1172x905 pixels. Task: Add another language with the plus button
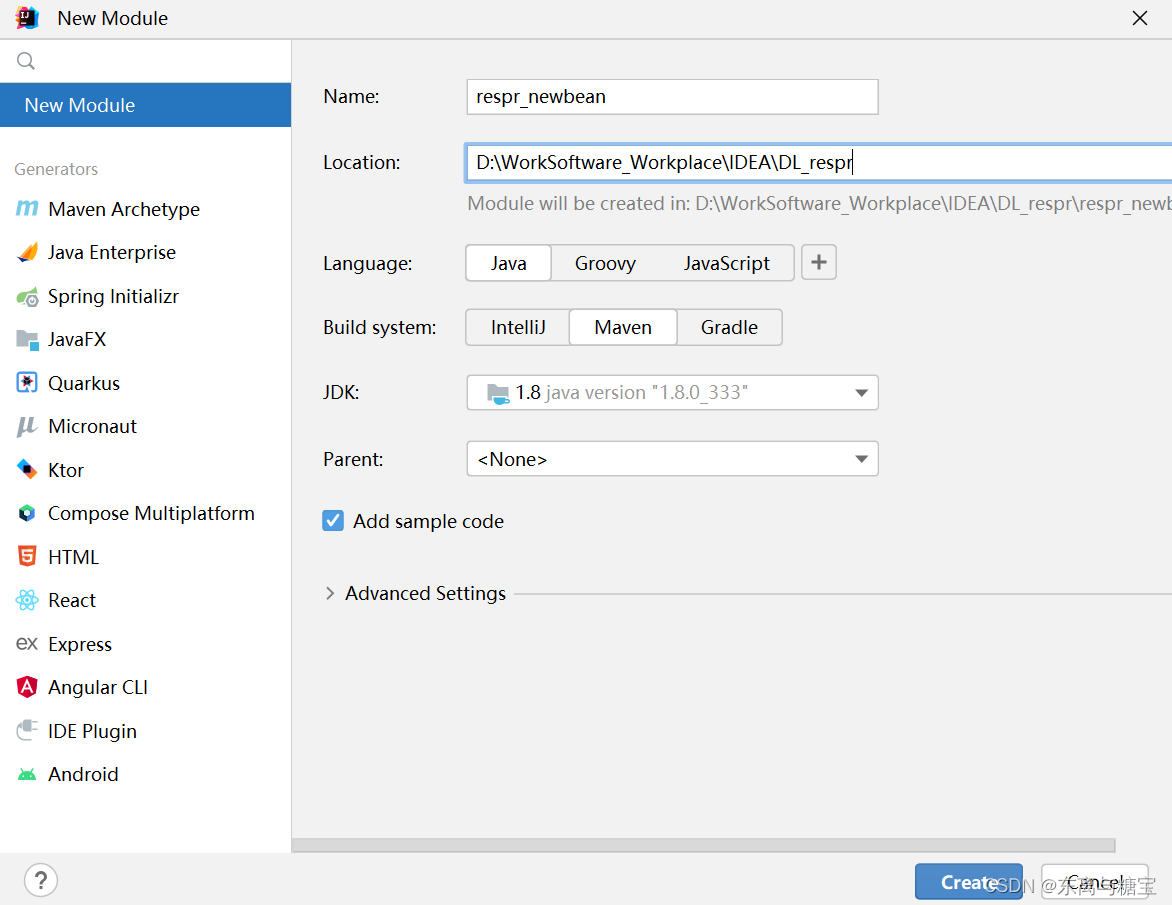click(x=819, y=263)
